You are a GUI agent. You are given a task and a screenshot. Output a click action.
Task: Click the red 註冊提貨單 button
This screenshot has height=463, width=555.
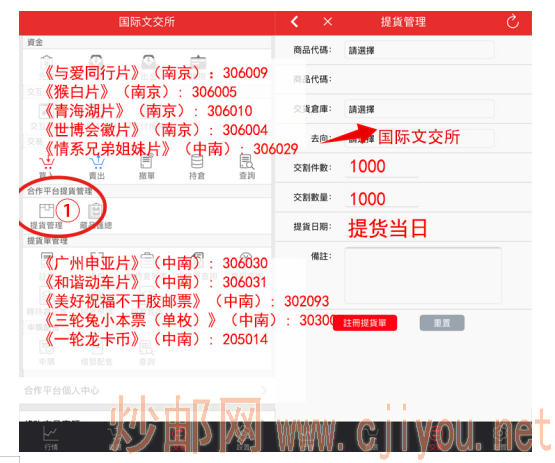(x=365, y=323)
